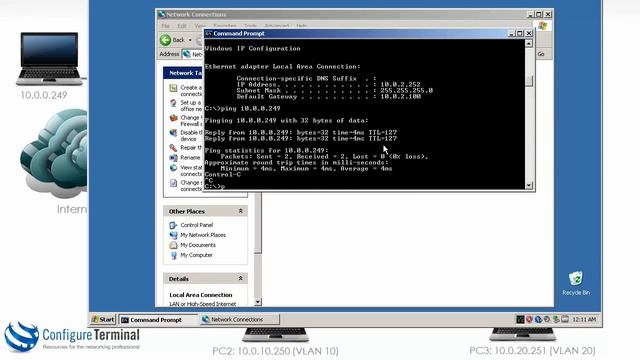Click the Create a new connection task icon
This screenshot has height=360, width=640.
[173, 88]
